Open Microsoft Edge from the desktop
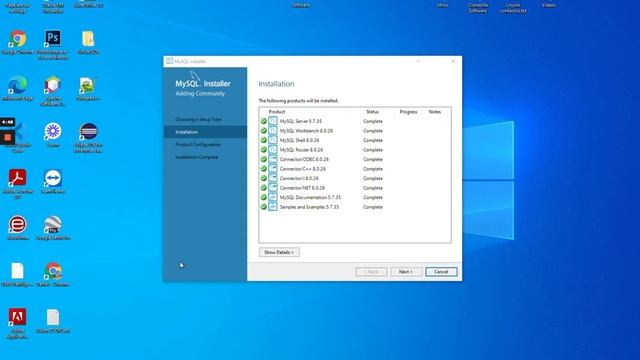The width and height of the screenshot is (640, 360). coord(18,85)
